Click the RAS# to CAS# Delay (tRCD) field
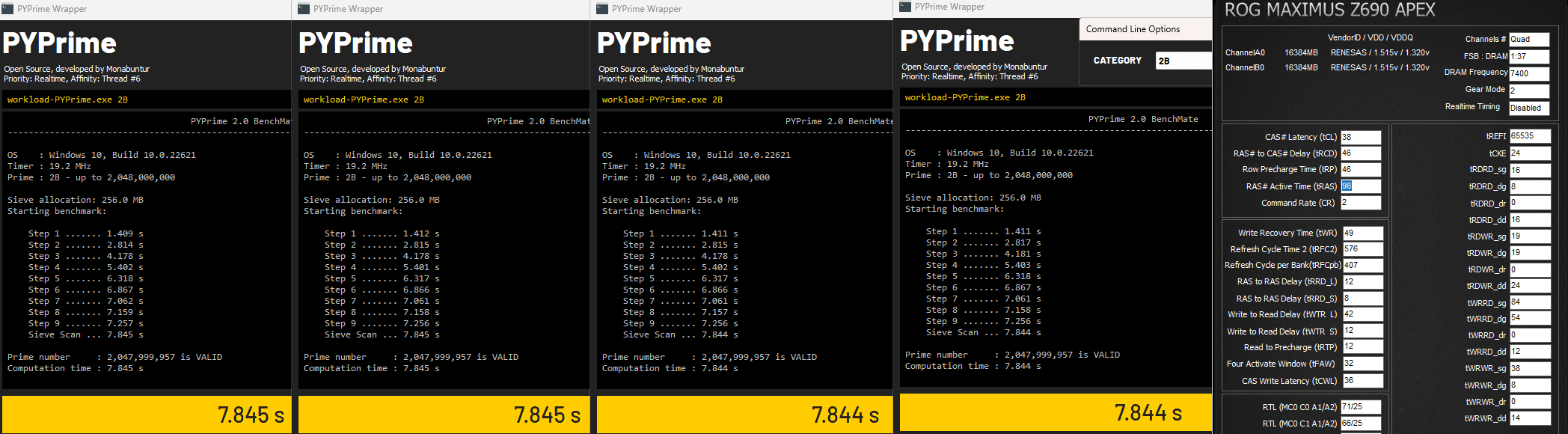The height and width of the screenshot is (434, 1568). click(x=1361, y=153)
